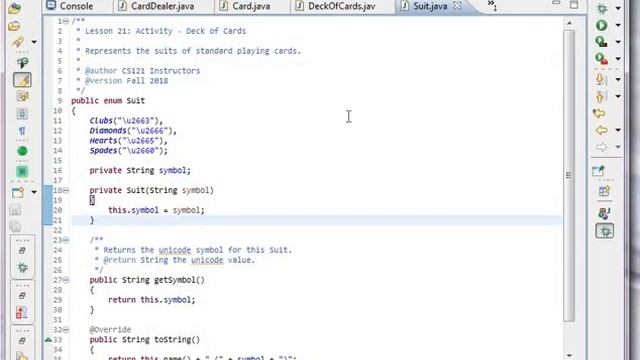Open Debug button dropdown arrow
The image size is (640, 360).
pos(618,8)
